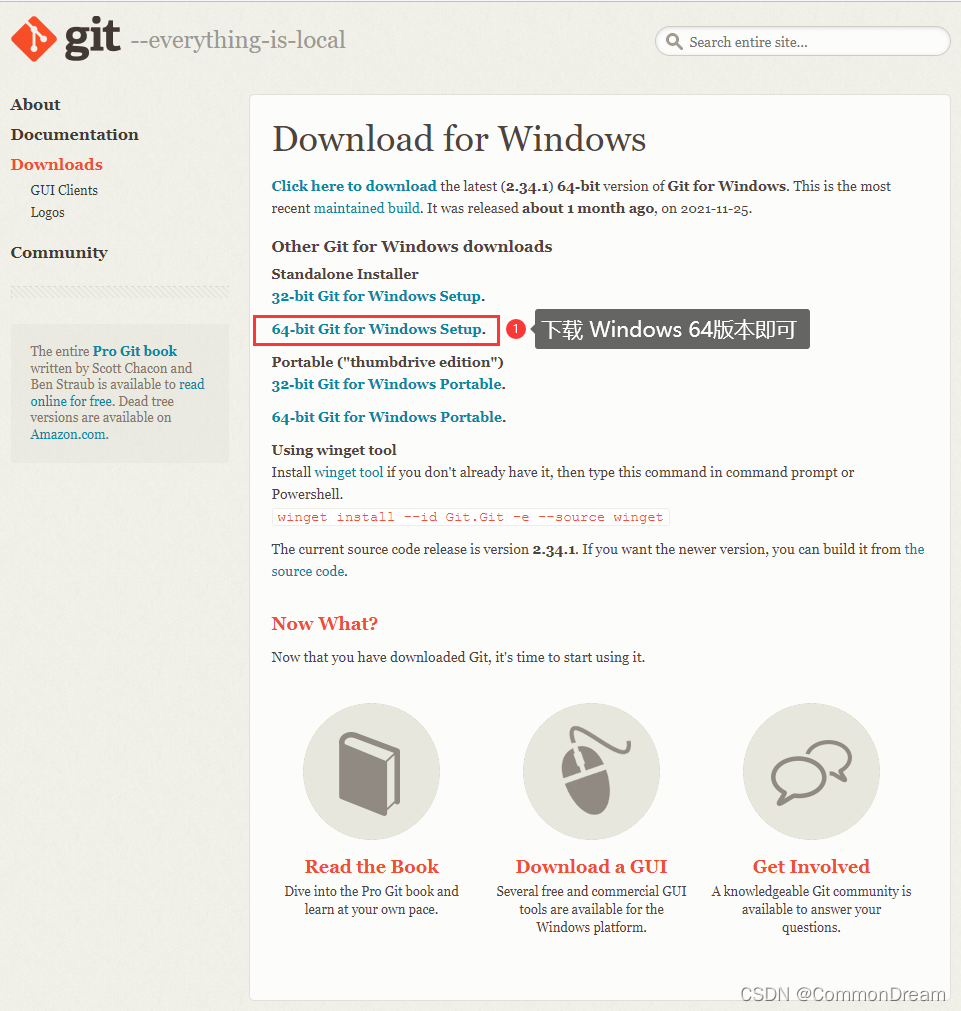
Task: Open the Pro Git book link
Action: (x=135, y=351)
